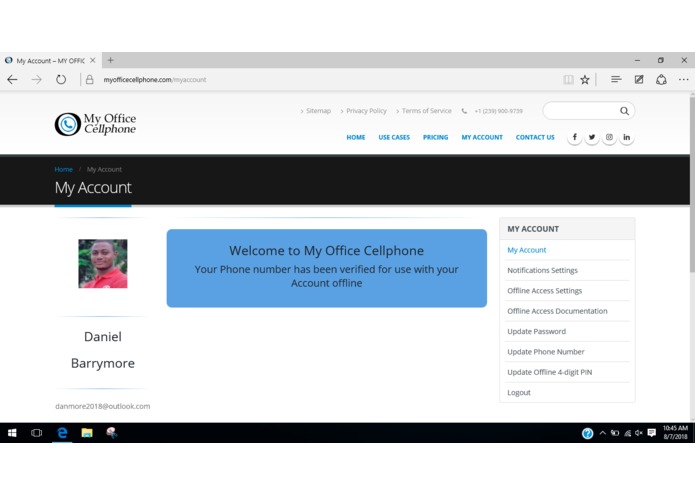
Task: Click the padlock security icon in address bar
Action: point(90,80)
